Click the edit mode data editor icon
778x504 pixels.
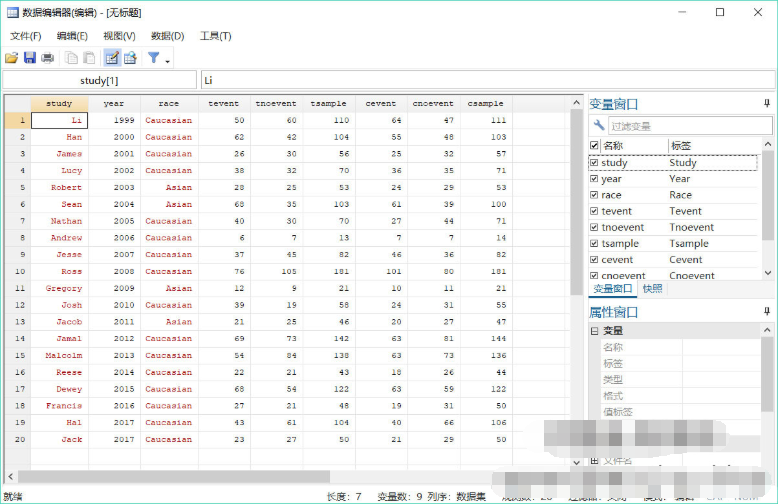pos(112,58)
